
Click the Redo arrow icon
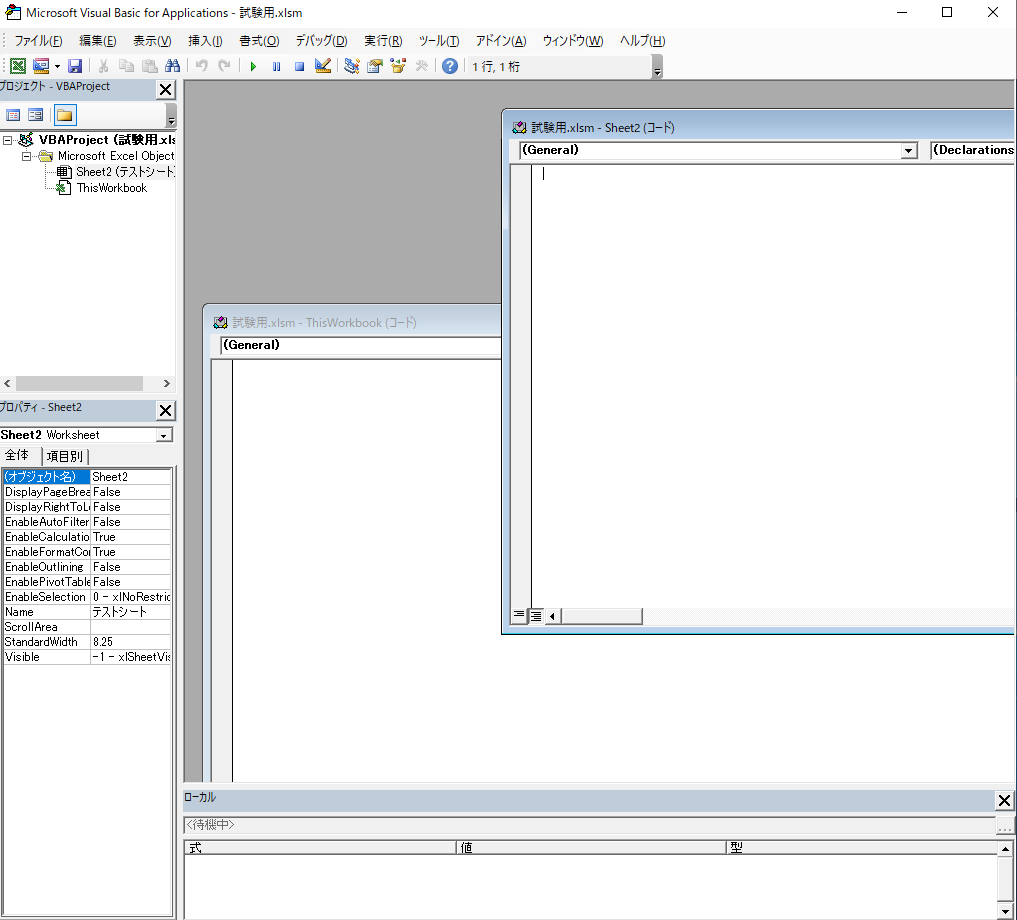pyautogui.click(x=224, y=66)
